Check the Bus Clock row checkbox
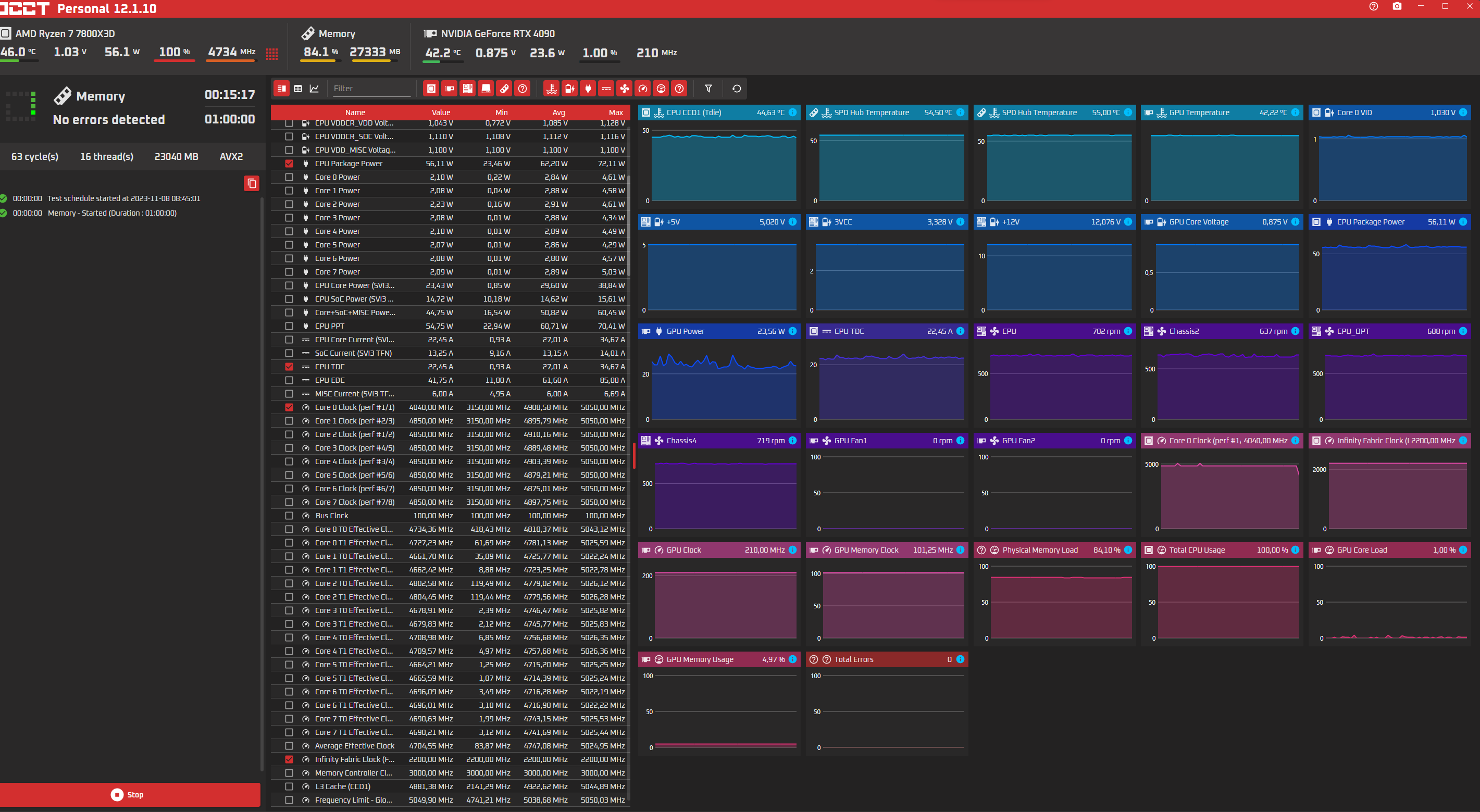Image resolution: width=1480 pixels, height=812 pixels. 289,516
